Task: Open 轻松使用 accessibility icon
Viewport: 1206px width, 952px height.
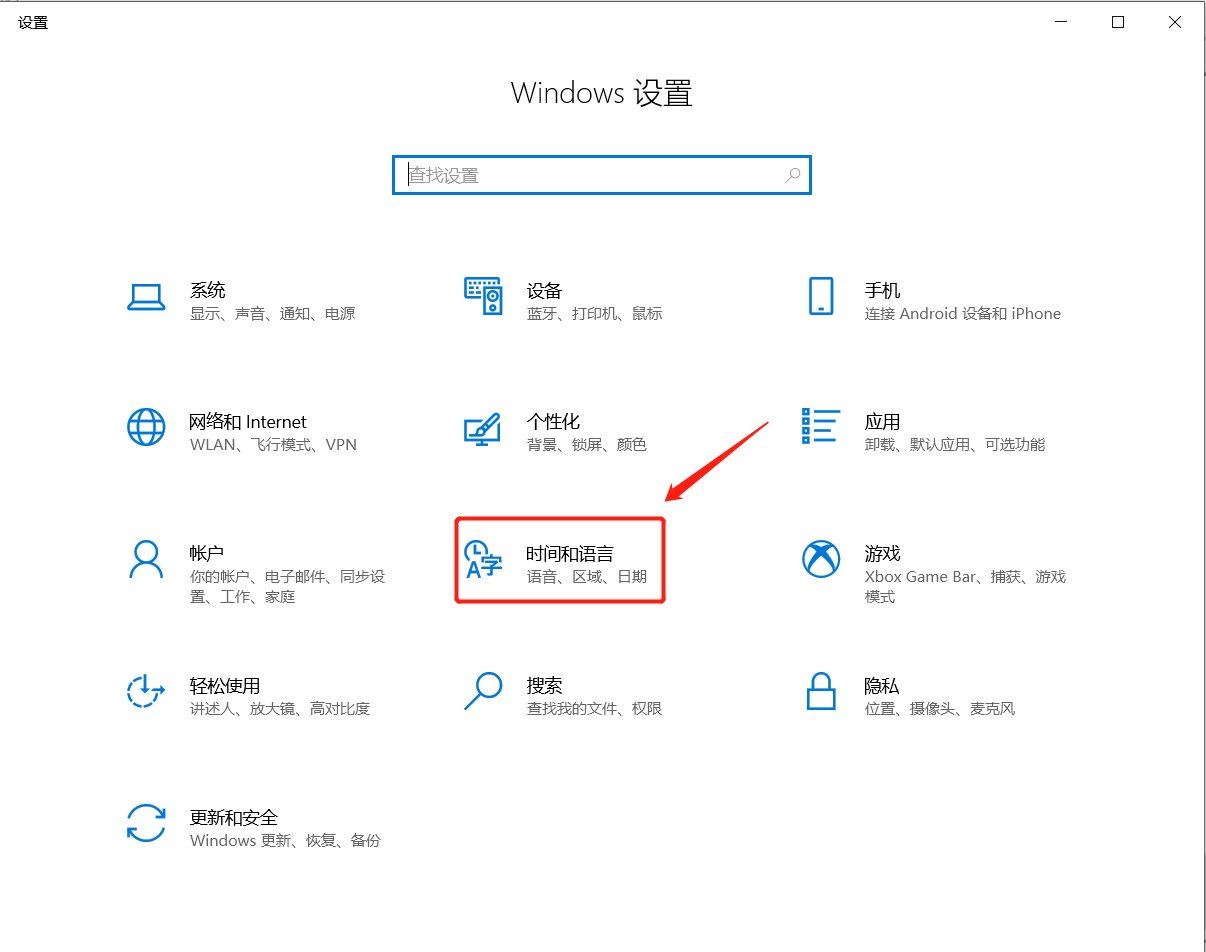Action: click(146, 692)
